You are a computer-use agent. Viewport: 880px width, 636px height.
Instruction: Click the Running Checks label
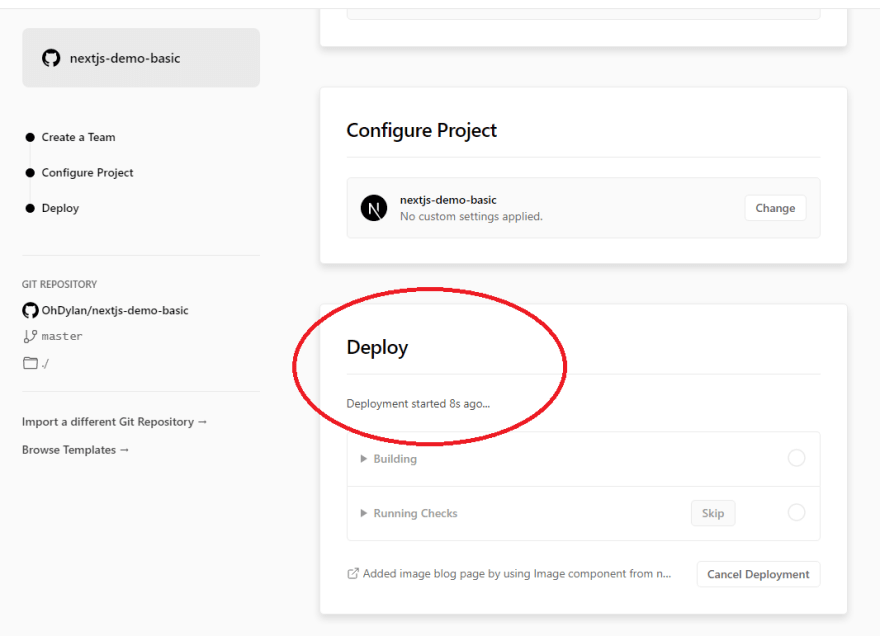415,513
